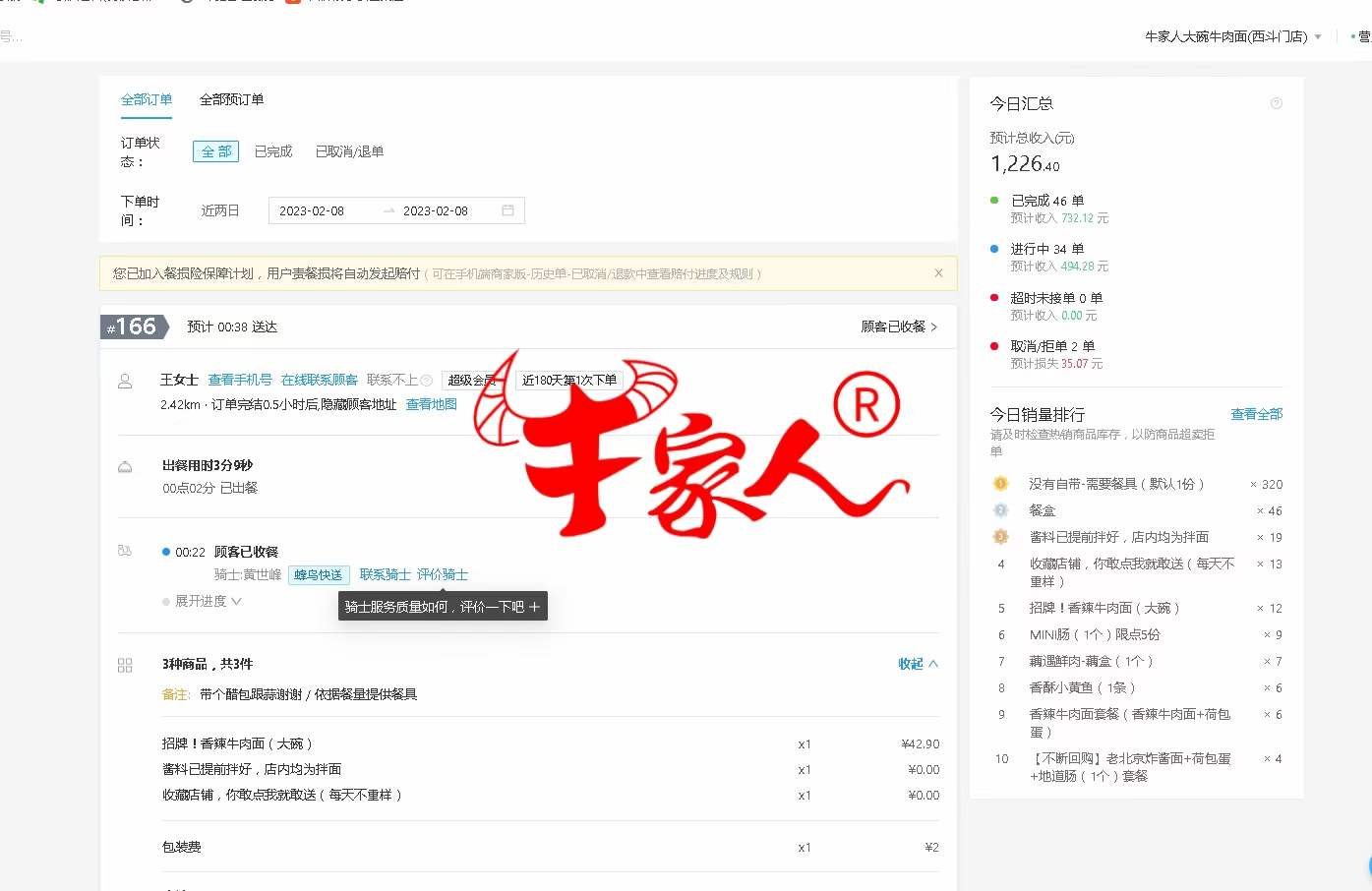Click the product grid icon beside 3种商品
Viewport: 1372px width, 891px height.
(125, 666)
